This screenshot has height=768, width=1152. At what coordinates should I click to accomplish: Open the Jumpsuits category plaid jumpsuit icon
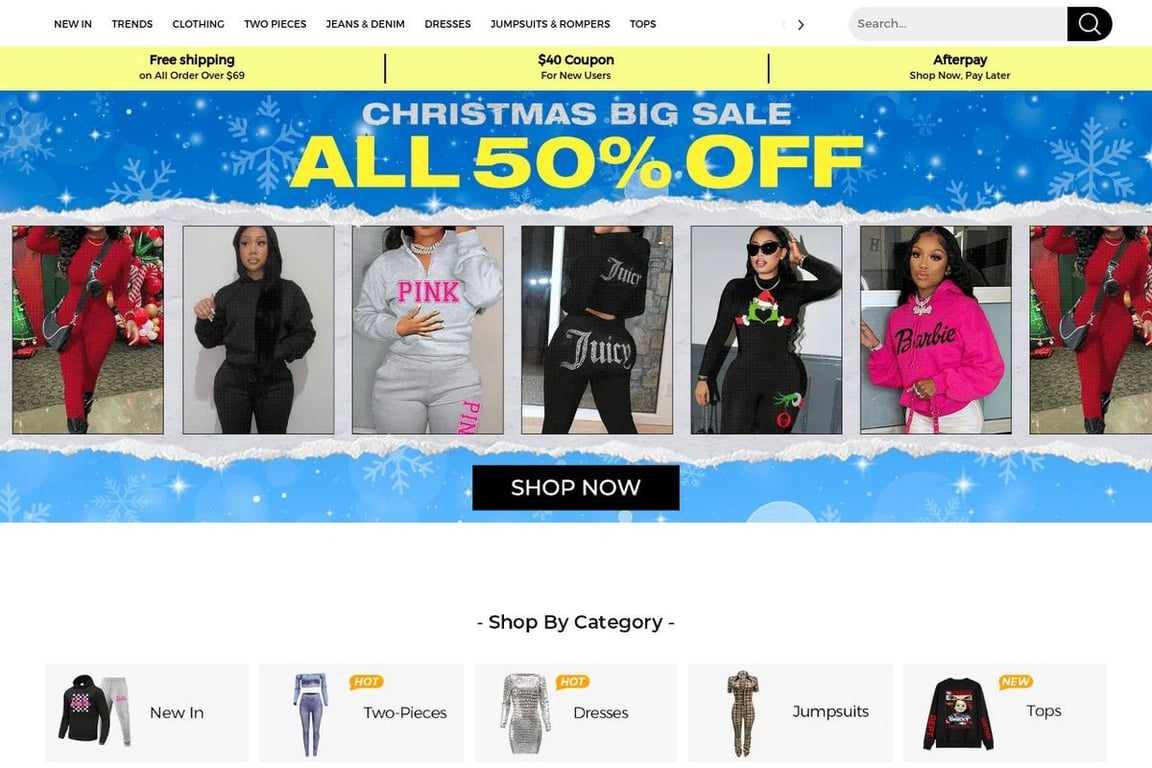(x=742, y=713)
